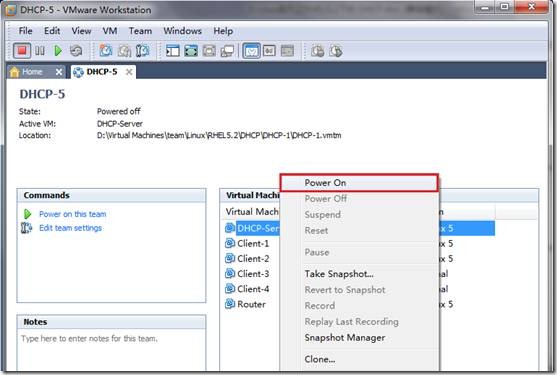Open the Help menu

223,31
